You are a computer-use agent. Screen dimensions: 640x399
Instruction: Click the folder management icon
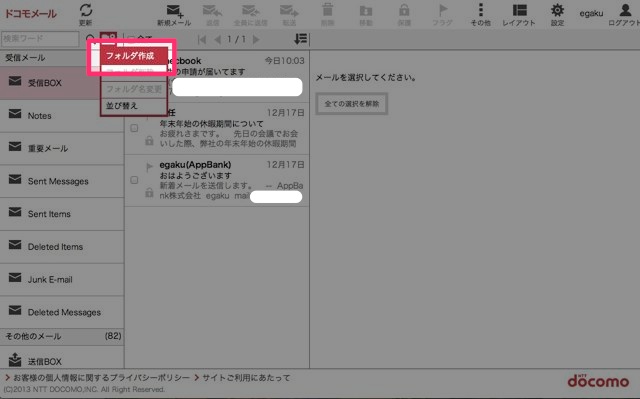pyautogui.click(x=108, y=38)
